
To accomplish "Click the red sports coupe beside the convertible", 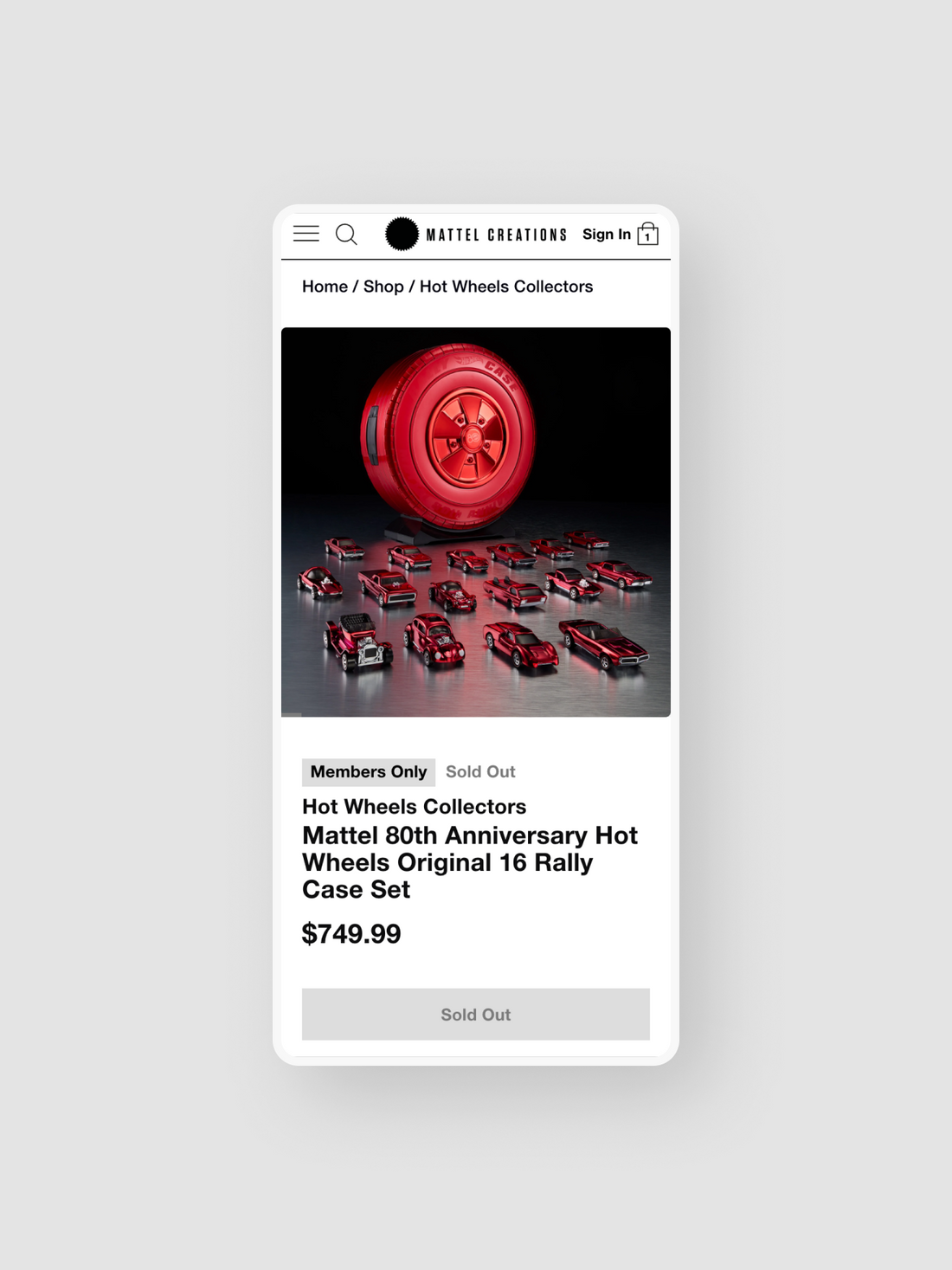I will click(x=521, y=646).
